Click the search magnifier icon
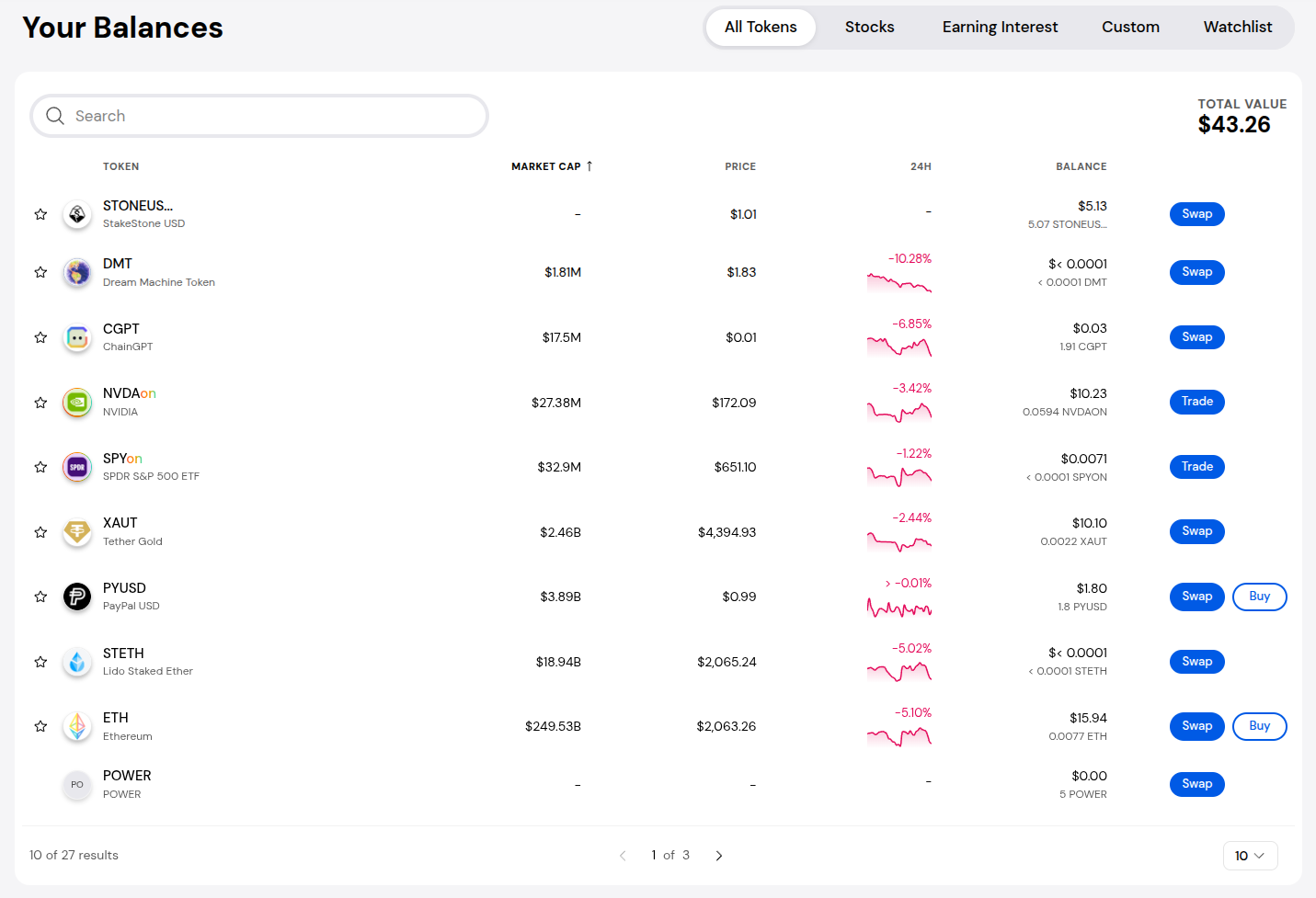Screen dimensions: 1316x898 [x=55, y=116]
